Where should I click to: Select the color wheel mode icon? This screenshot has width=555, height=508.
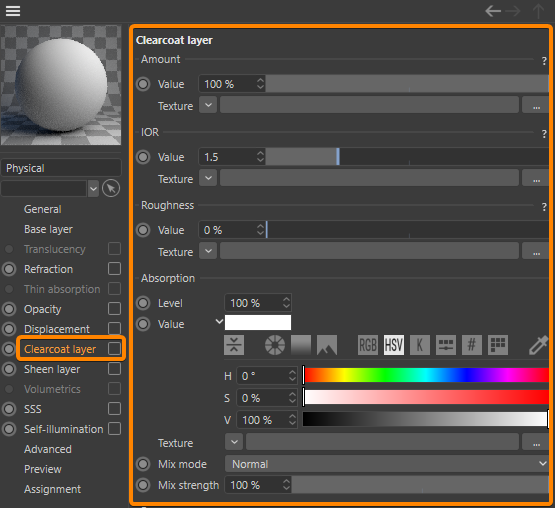pos(275,345)
